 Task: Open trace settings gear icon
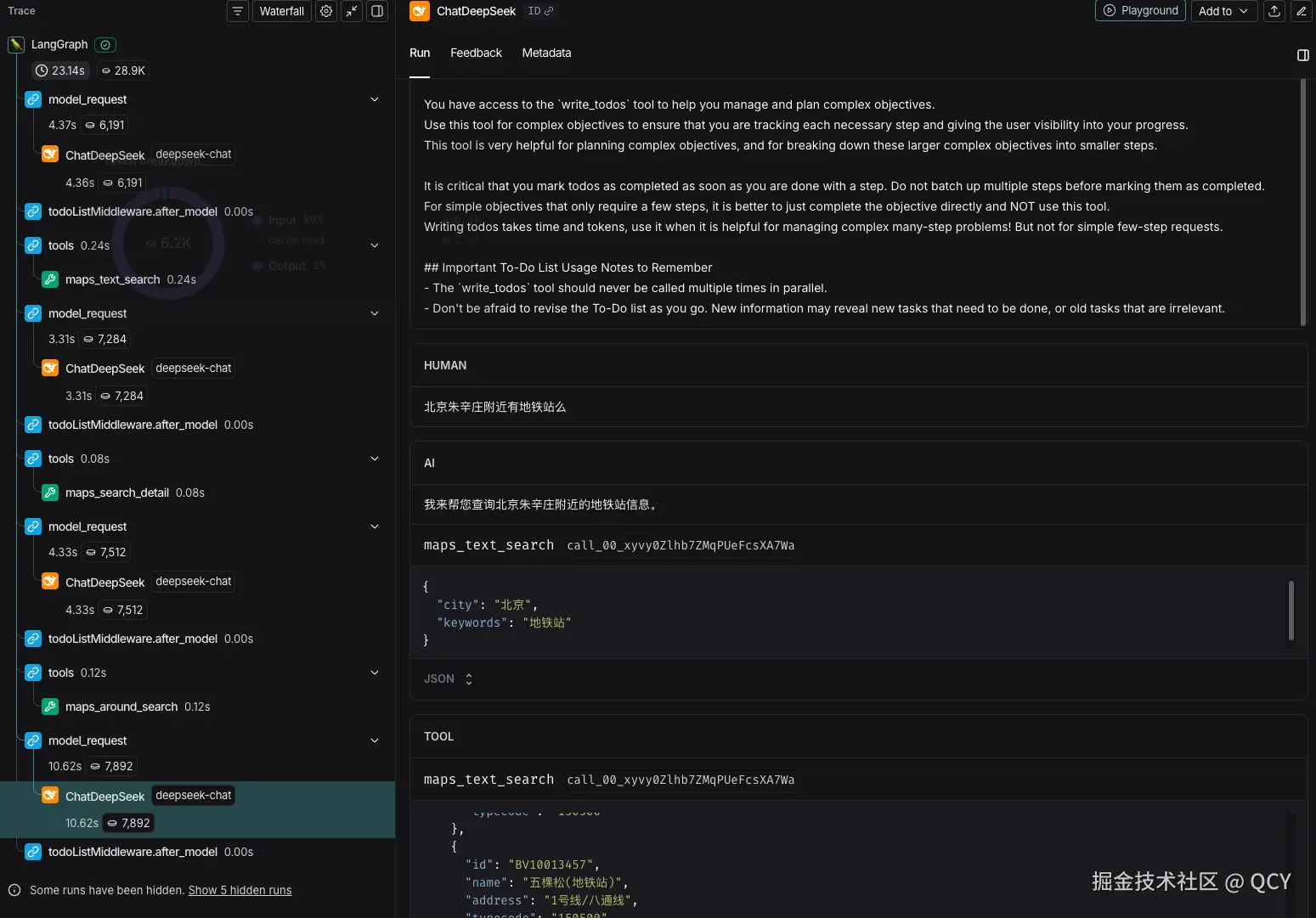pos(326,11)
